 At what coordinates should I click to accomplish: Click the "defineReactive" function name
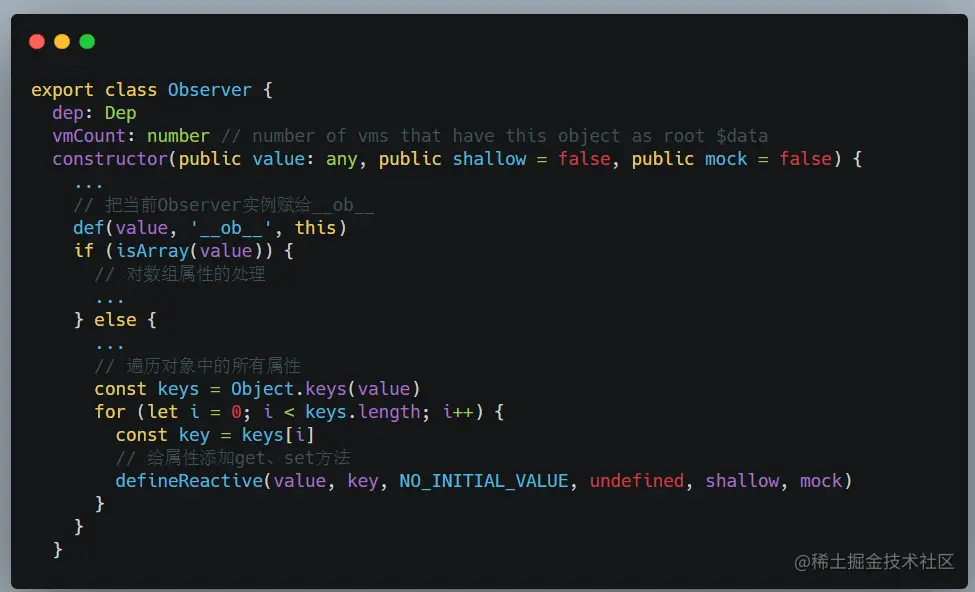coord(189,481)
